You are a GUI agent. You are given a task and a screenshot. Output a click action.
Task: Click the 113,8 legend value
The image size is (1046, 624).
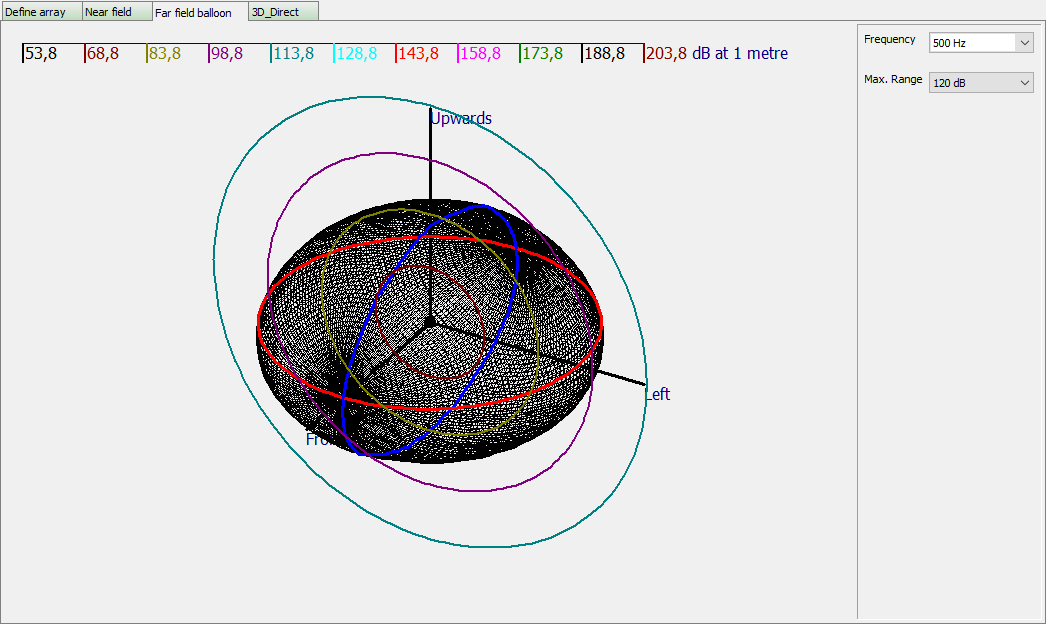click(294, 53)
